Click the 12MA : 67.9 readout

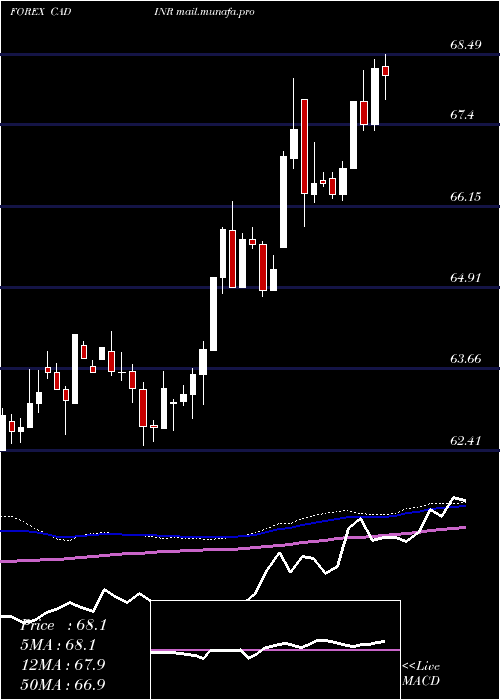tap(64, 665)
